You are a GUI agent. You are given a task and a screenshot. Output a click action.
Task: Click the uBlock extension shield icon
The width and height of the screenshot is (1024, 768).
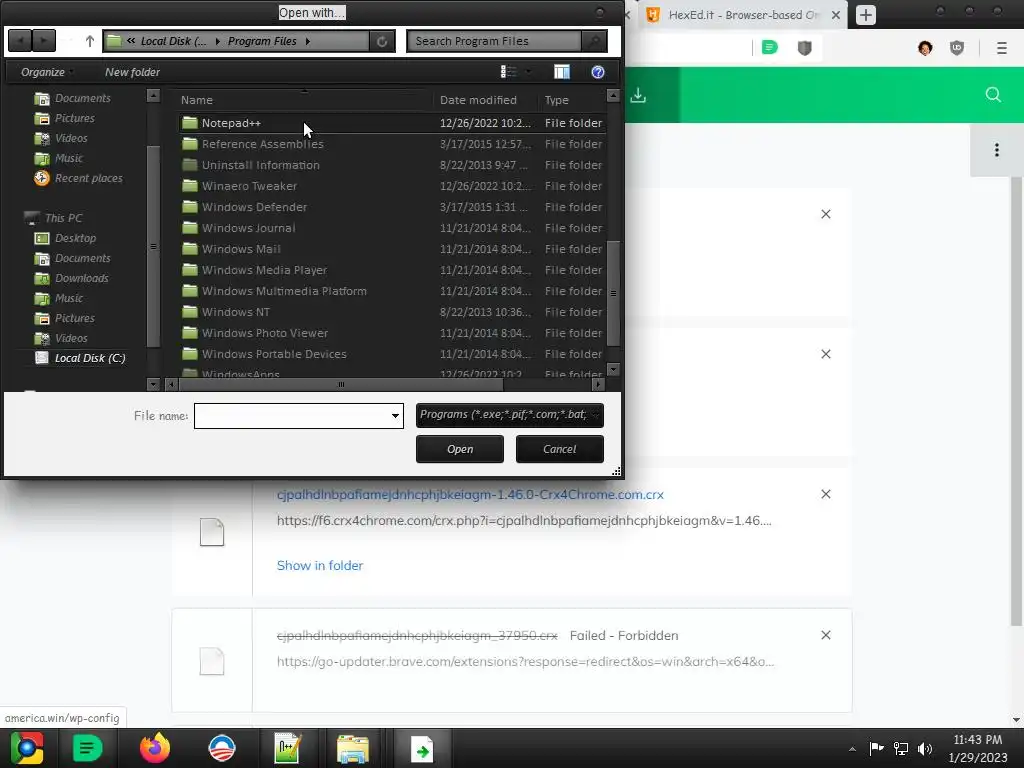pyautogui.click(x=957, y=48)
